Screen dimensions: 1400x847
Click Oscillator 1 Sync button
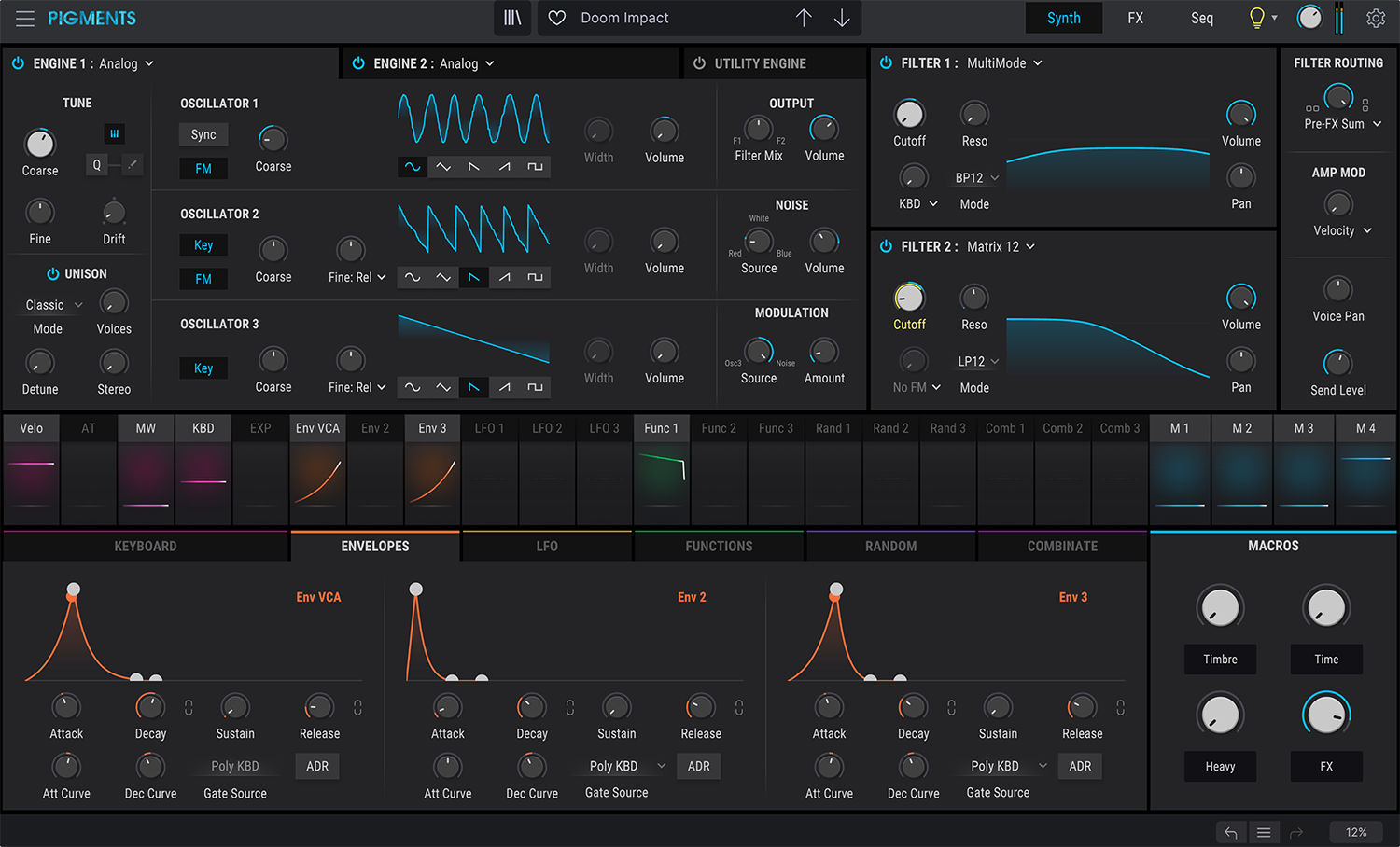(203, 134)
